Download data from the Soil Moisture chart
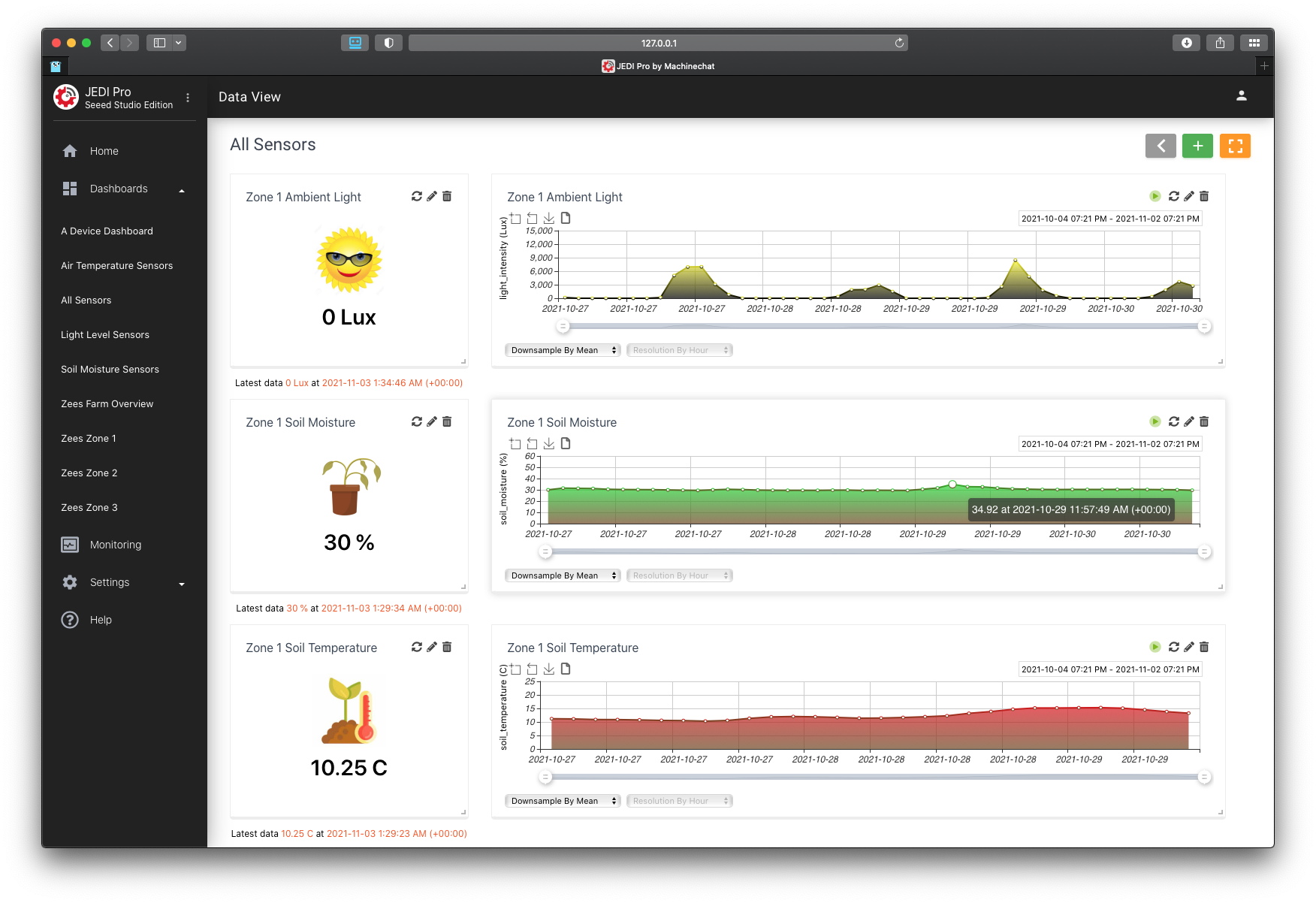 pos(549,443)
